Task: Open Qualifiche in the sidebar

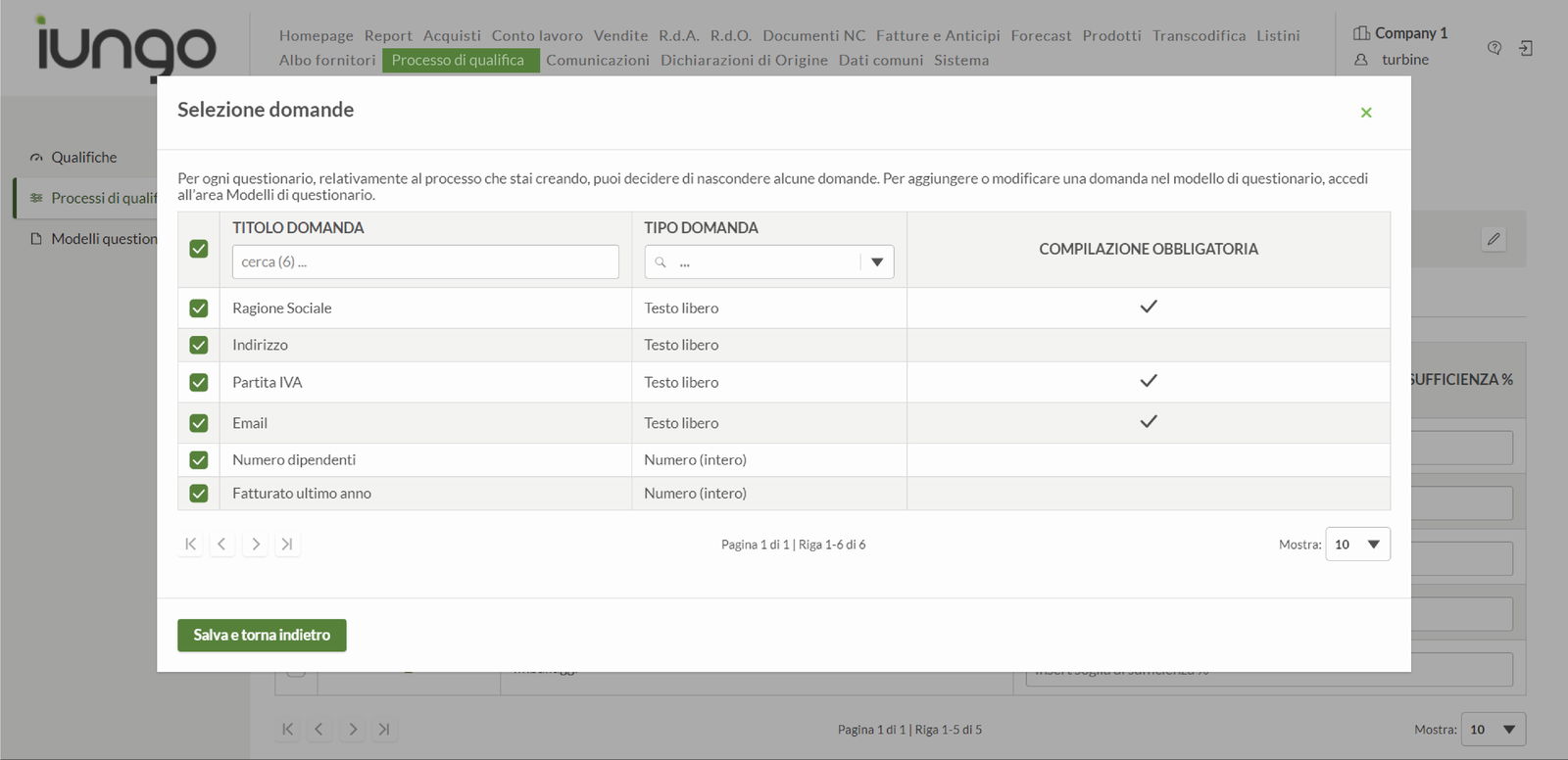Action: [83, 158]
